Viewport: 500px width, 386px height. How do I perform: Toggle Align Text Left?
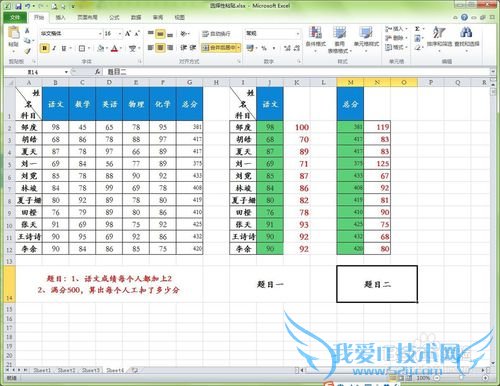(x=151, y=48)
